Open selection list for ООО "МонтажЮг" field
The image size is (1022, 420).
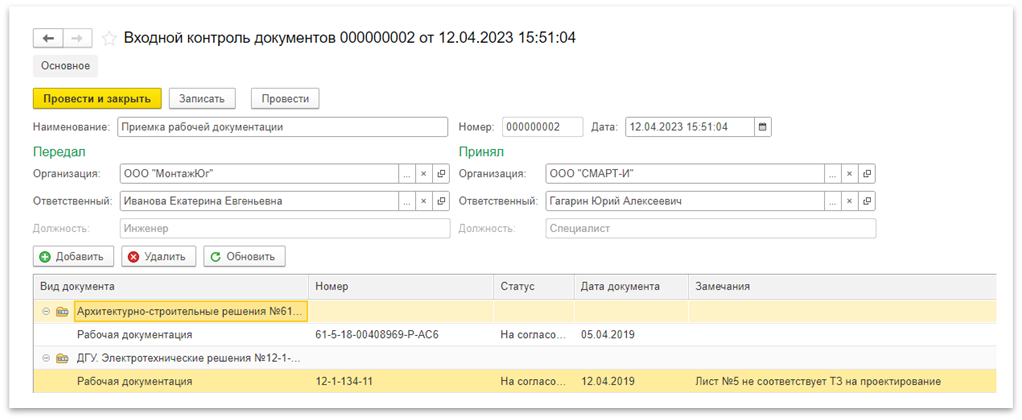pyautogui.click(x=406, y=173)
